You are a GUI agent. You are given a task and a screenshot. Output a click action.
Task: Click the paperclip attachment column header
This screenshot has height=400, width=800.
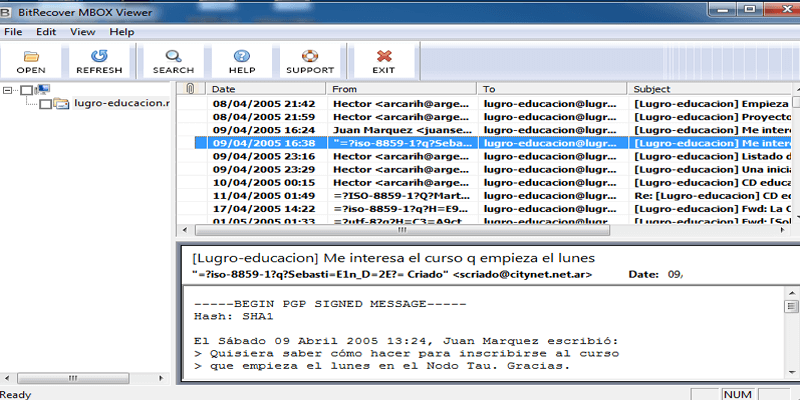pyautogui.click(x=191, y=89)
